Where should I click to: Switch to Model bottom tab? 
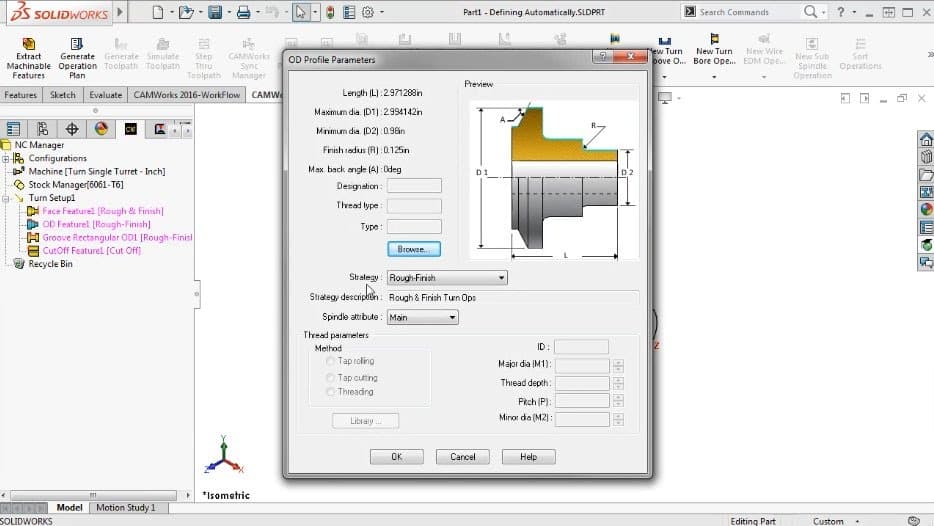tap(69, 508)
